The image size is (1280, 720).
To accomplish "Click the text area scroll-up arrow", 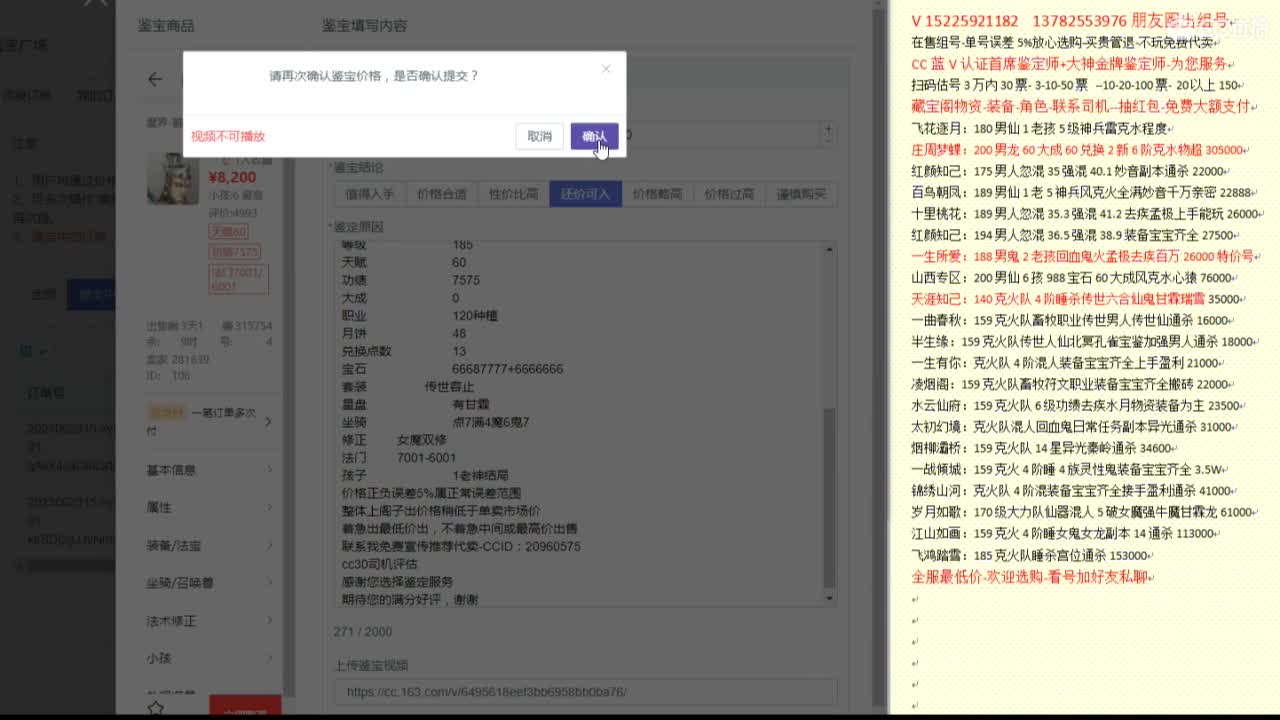I will coord(828,247).
